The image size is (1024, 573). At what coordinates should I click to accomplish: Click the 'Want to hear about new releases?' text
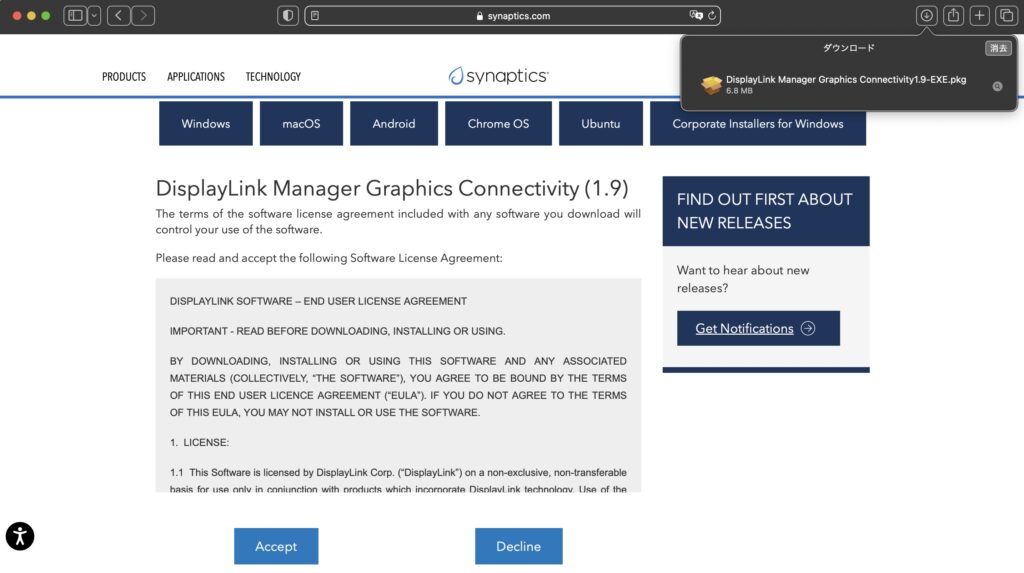[x=743, y=279]
